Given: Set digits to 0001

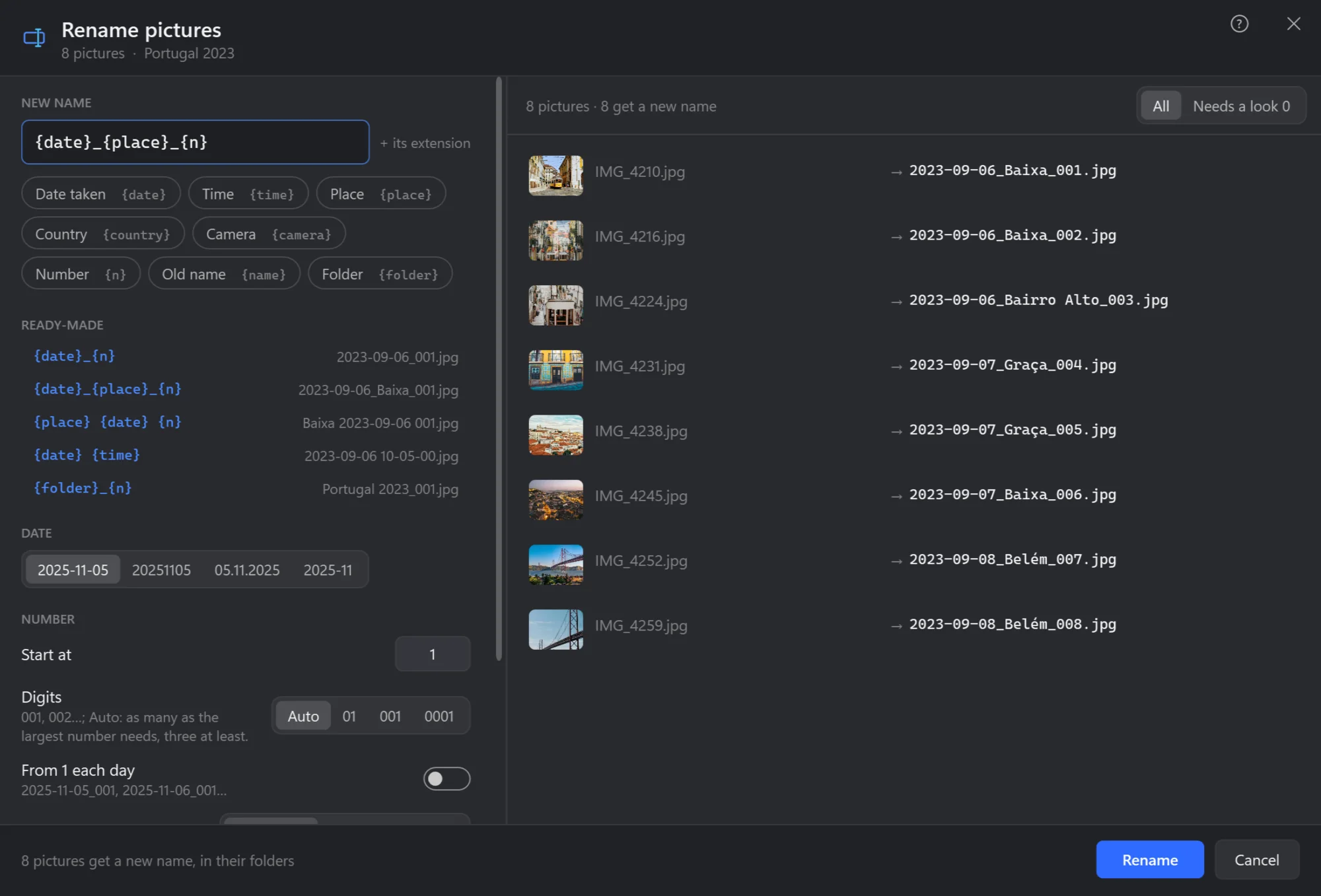Looking at the screenshot, I should pos(439,716).
